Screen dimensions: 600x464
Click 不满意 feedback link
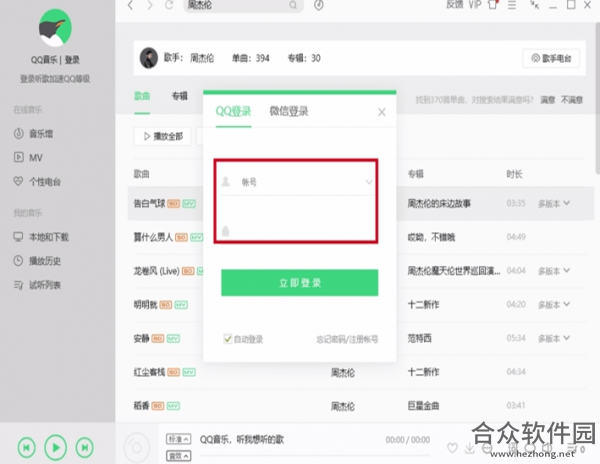pyautogui.click(x=572, y=100)
